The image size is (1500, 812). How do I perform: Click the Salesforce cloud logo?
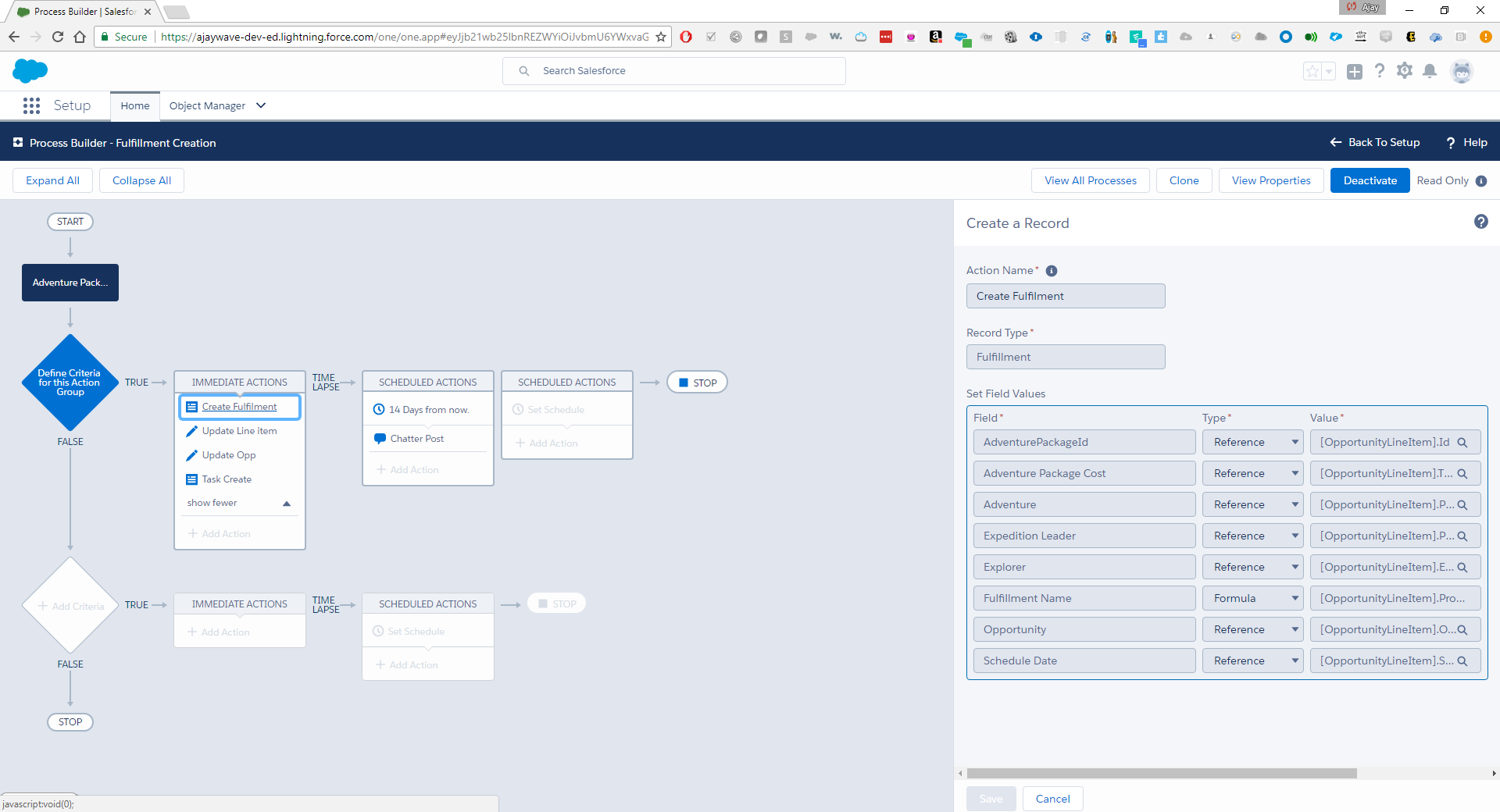coord(30,71)
